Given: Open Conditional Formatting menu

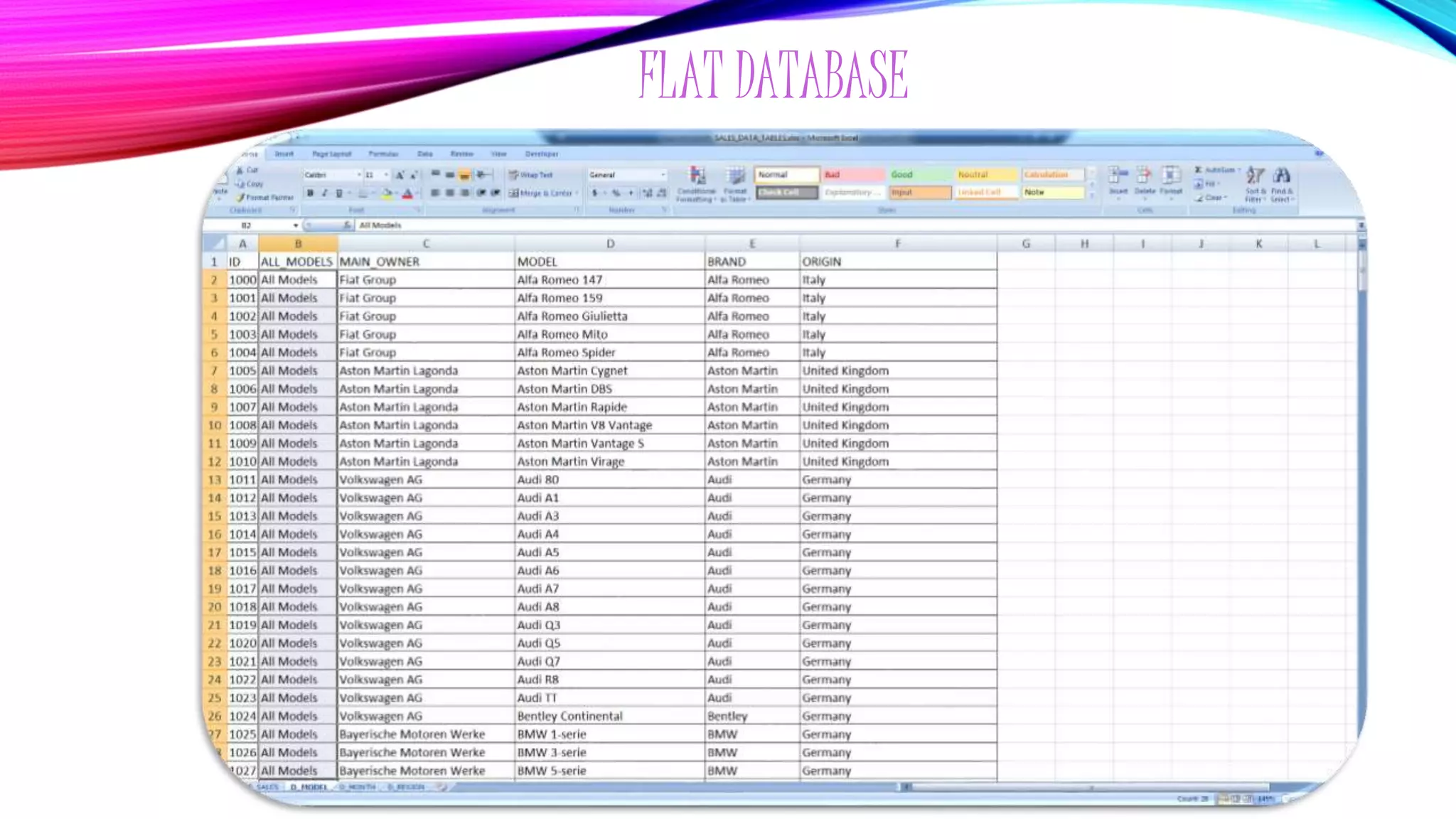Looking at the screenshot, I should [x=697, y=185].
